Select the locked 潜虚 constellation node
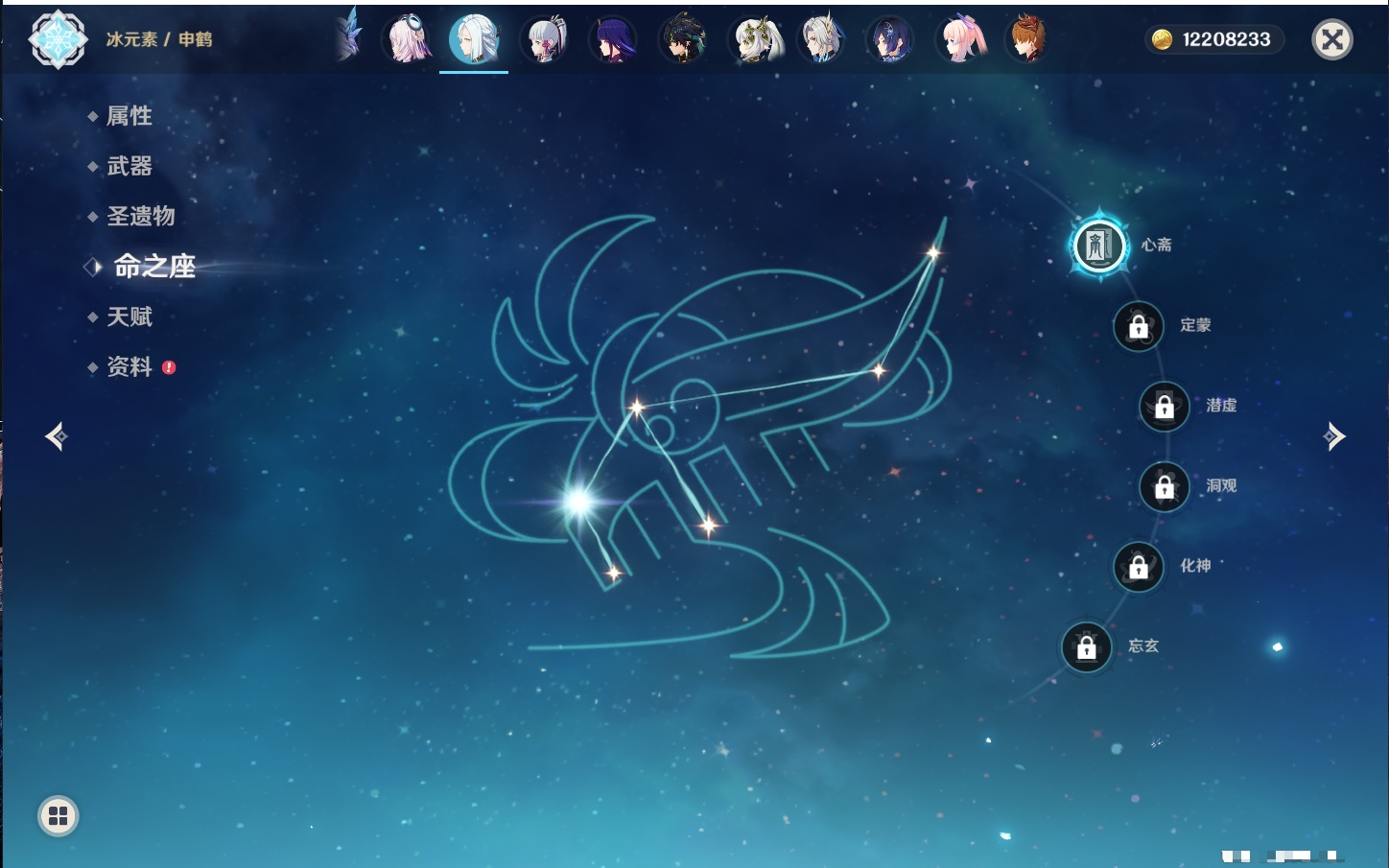 click(x=1165, y=407)
